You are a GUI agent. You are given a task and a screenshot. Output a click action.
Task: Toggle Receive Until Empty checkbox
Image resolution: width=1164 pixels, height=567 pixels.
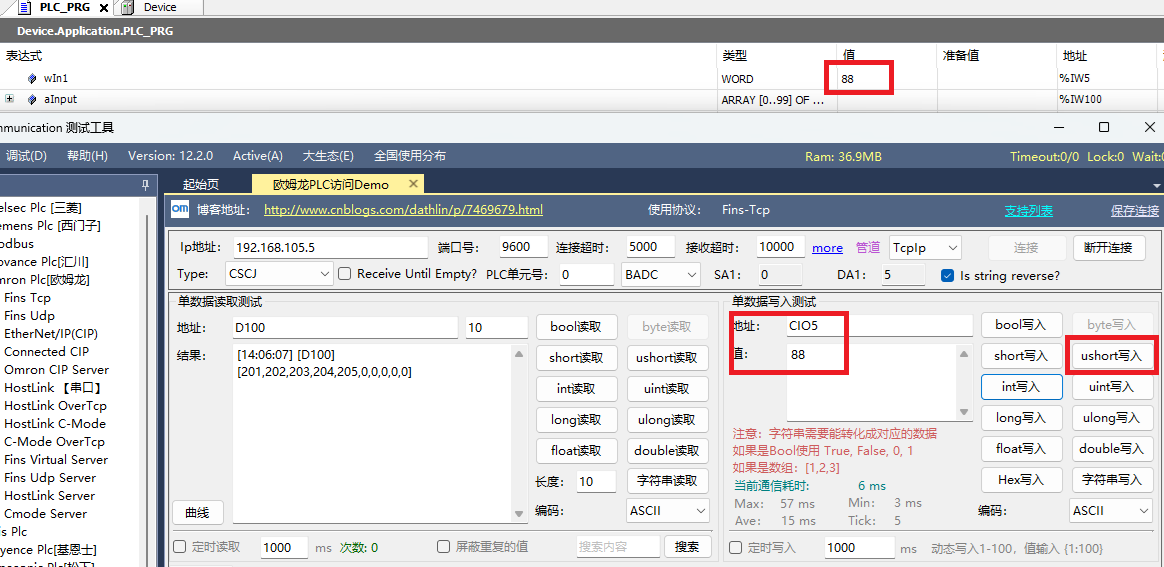pos(344,274)
